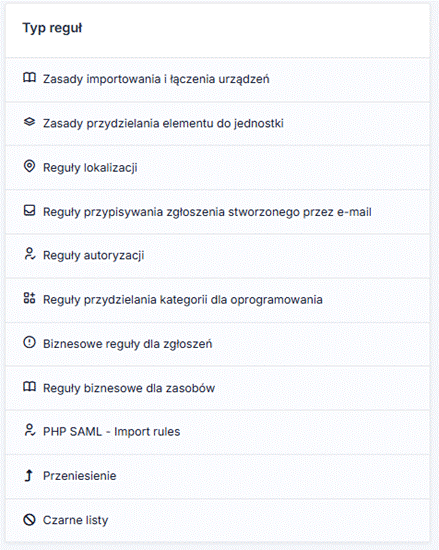Click the map pin icon for Reguły lokalizacji
The width and height of the screenshot is (439, 550).
(x=29, y=166)
